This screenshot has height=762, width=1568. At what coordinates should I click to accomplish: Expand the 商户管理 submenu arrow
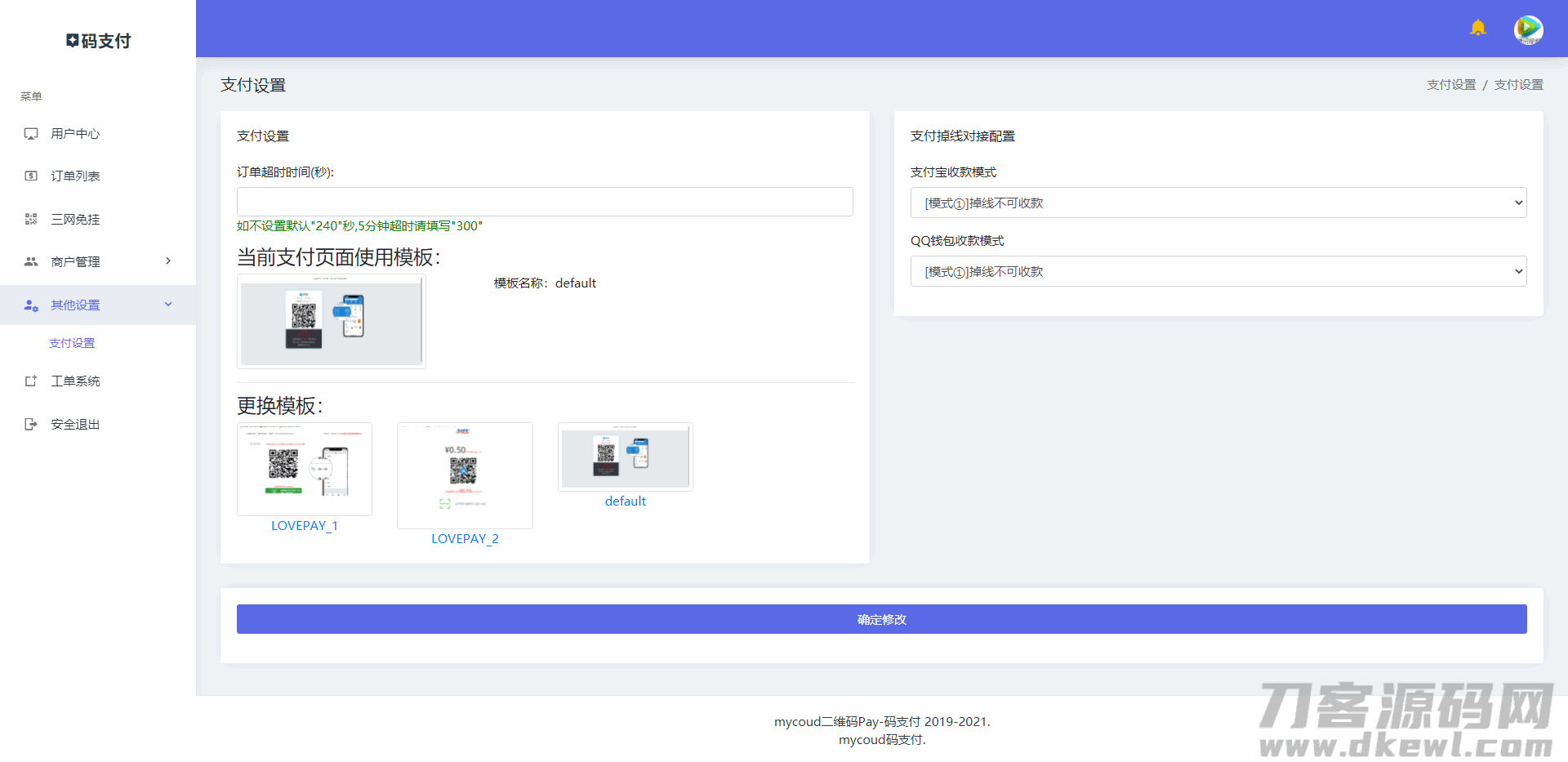coord(168,261)
